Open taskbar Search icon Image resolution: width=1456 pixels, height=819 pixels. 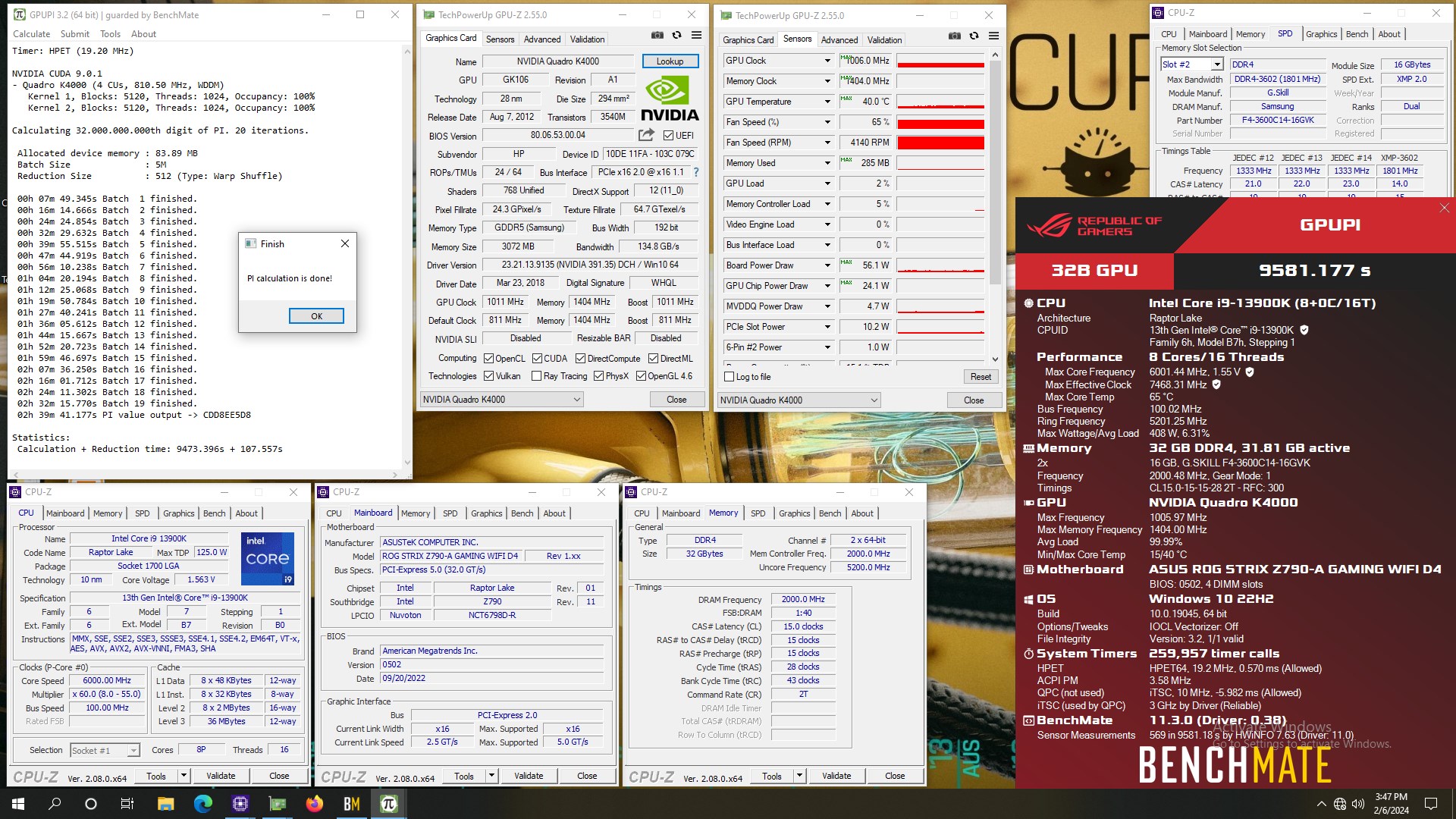point(55,804)
